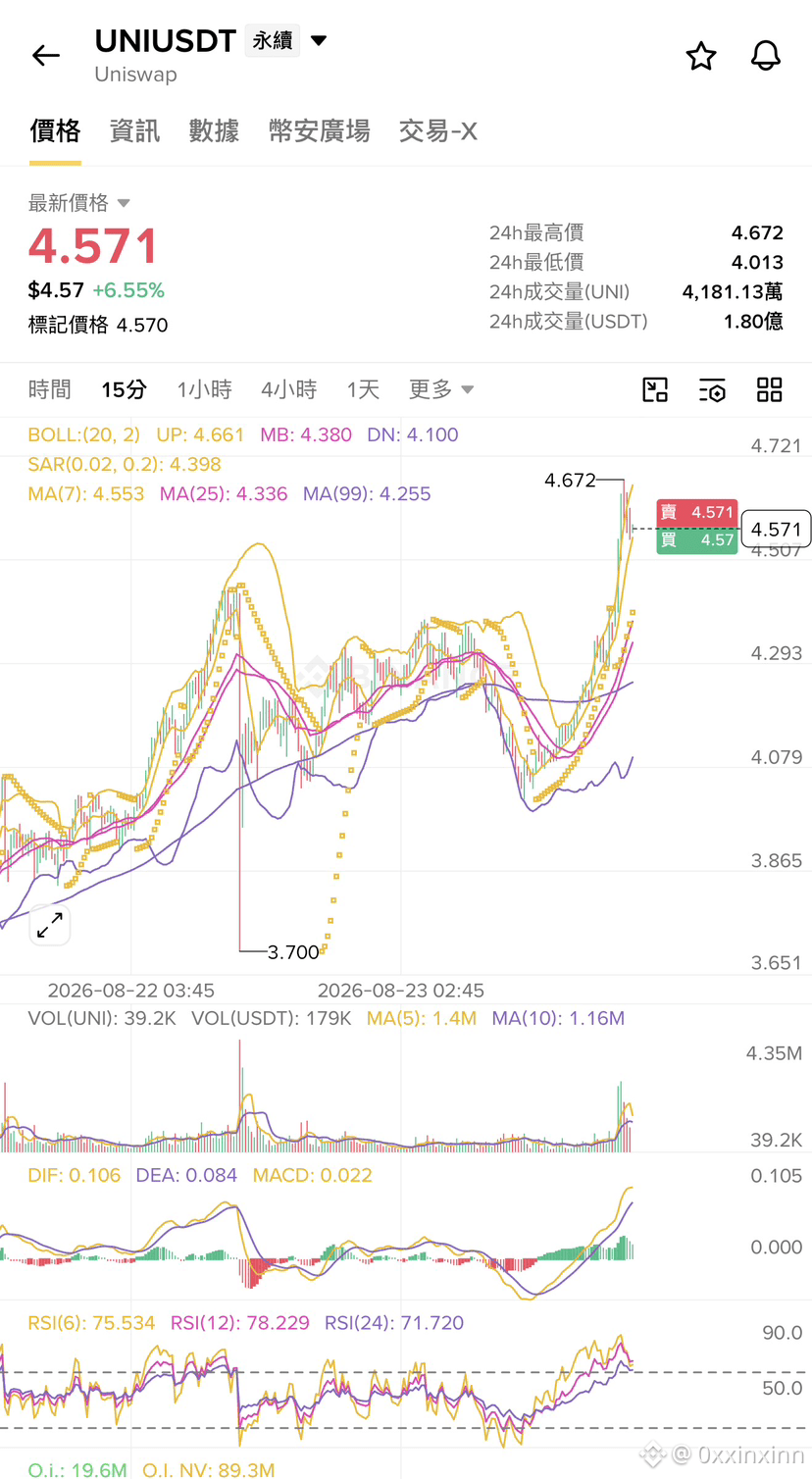Screen dimensions: 812x1479
Task: Tap the RSI(24): 71.720 label
Action: tap(394, 1322)
